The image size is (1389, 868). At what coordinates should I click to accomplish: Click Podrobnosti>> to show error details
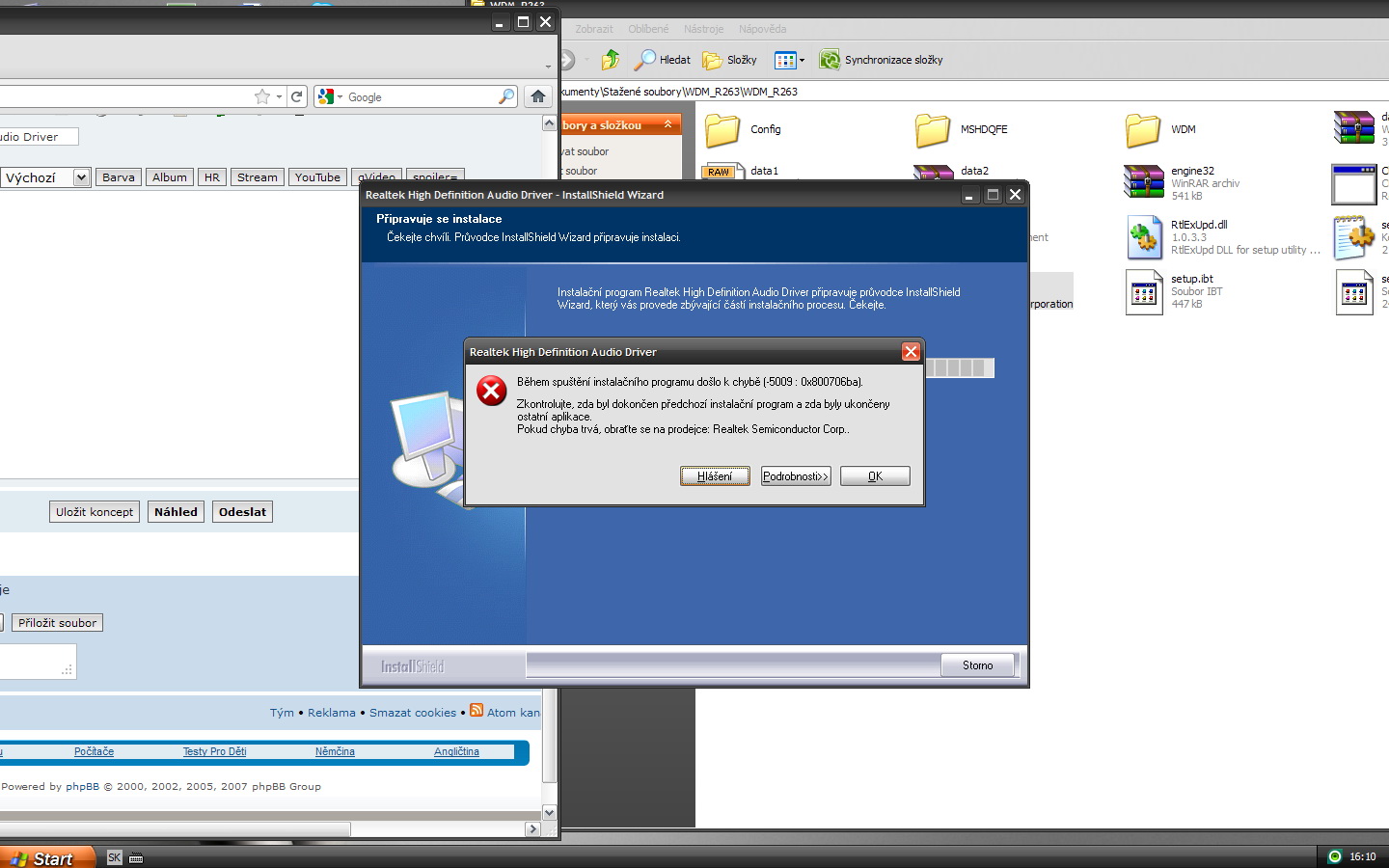[796, 476]
